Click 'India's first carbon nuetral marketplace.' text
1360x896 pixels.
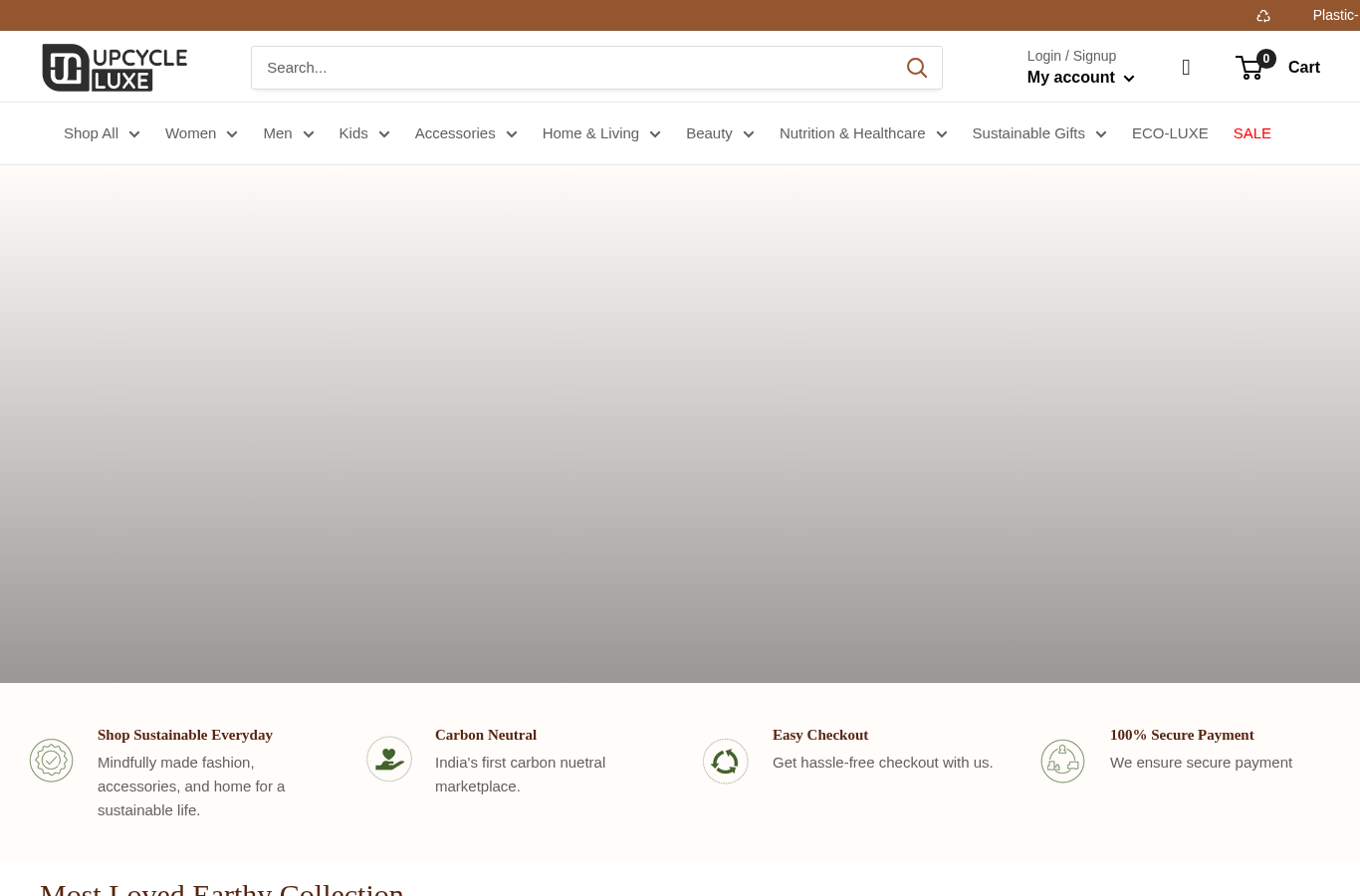click(x=520, y=775)
